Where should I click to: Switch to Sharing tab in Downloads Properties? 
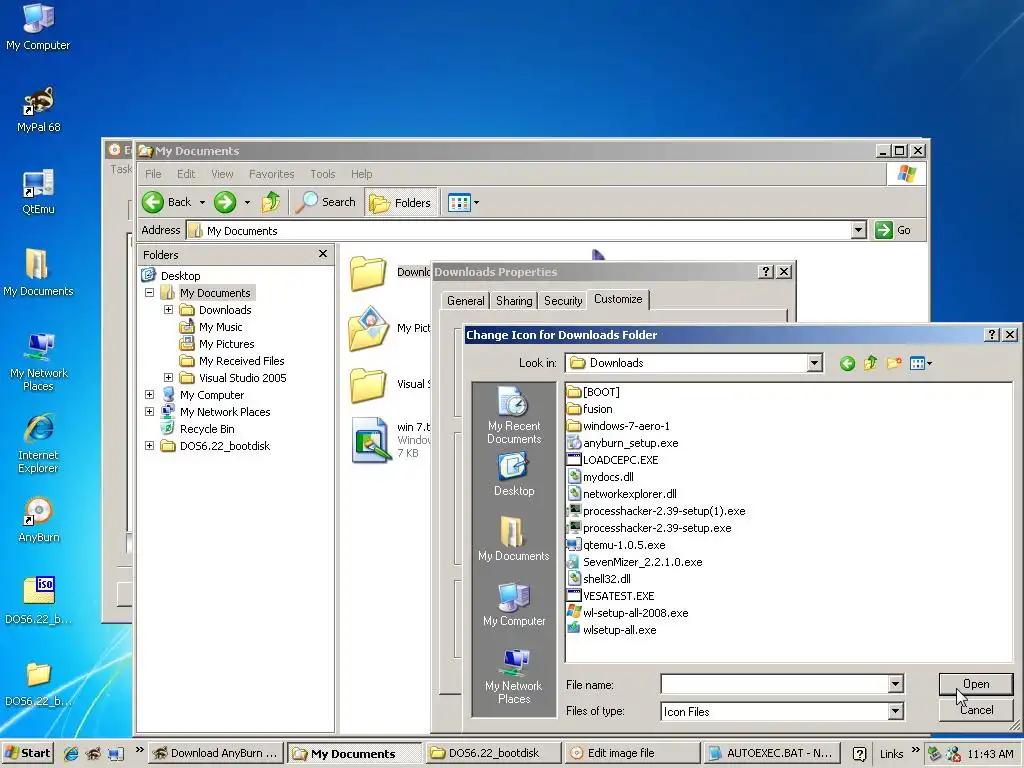tap(514, 300)
